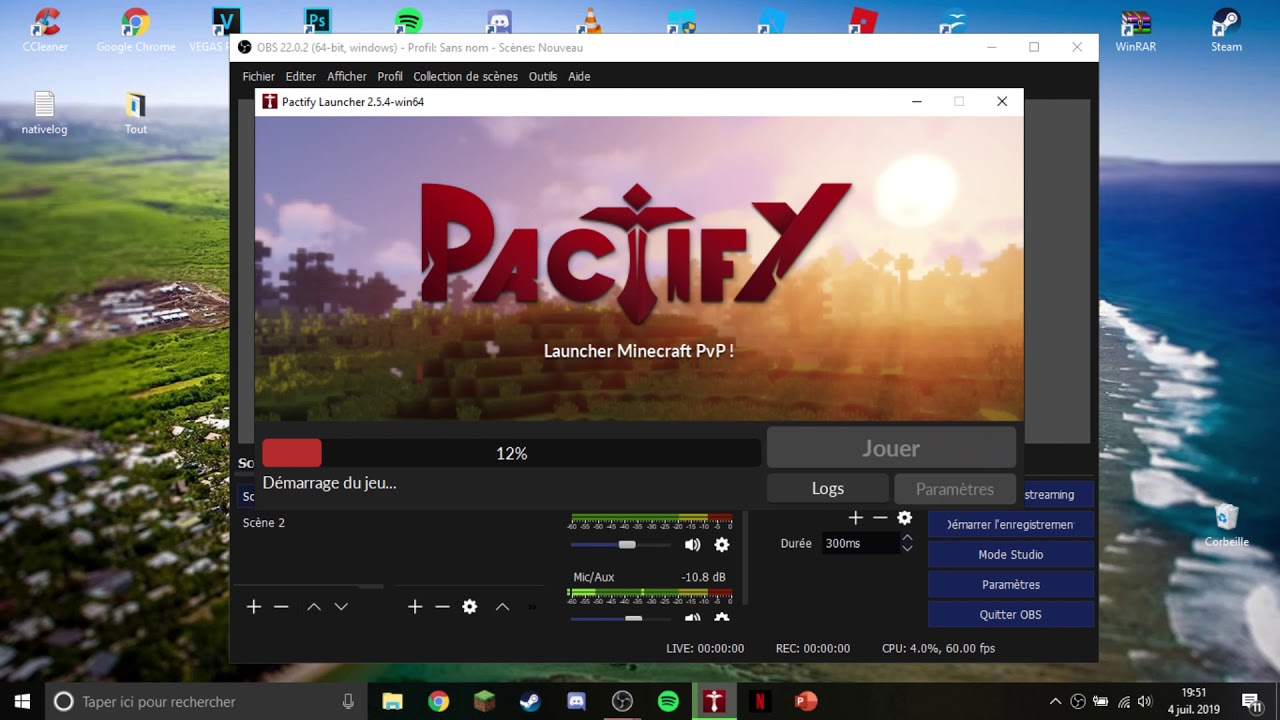This screenshot has height=720, width=1280.
Task: Open File Explorer from taskbar
Action: click(x=392, y=701)
